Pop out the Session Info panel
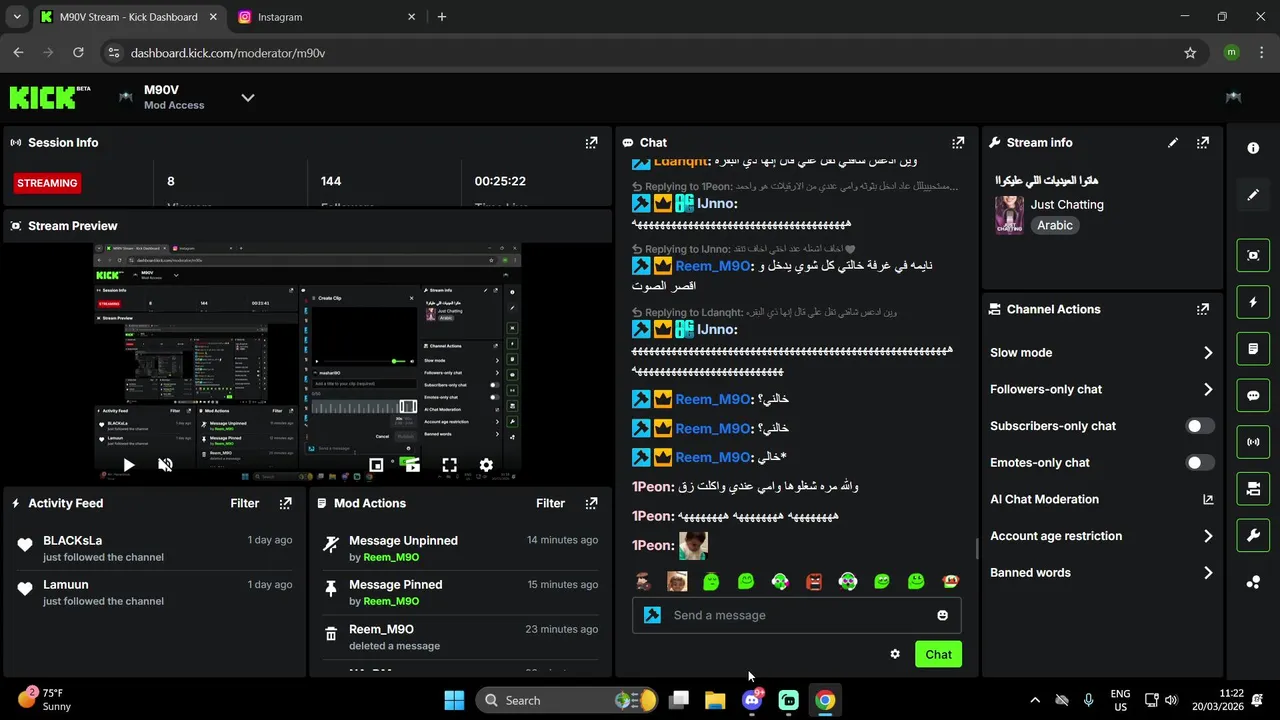Image resolution: width=1280 pixels, height=720 pixels. click(591, 143)
